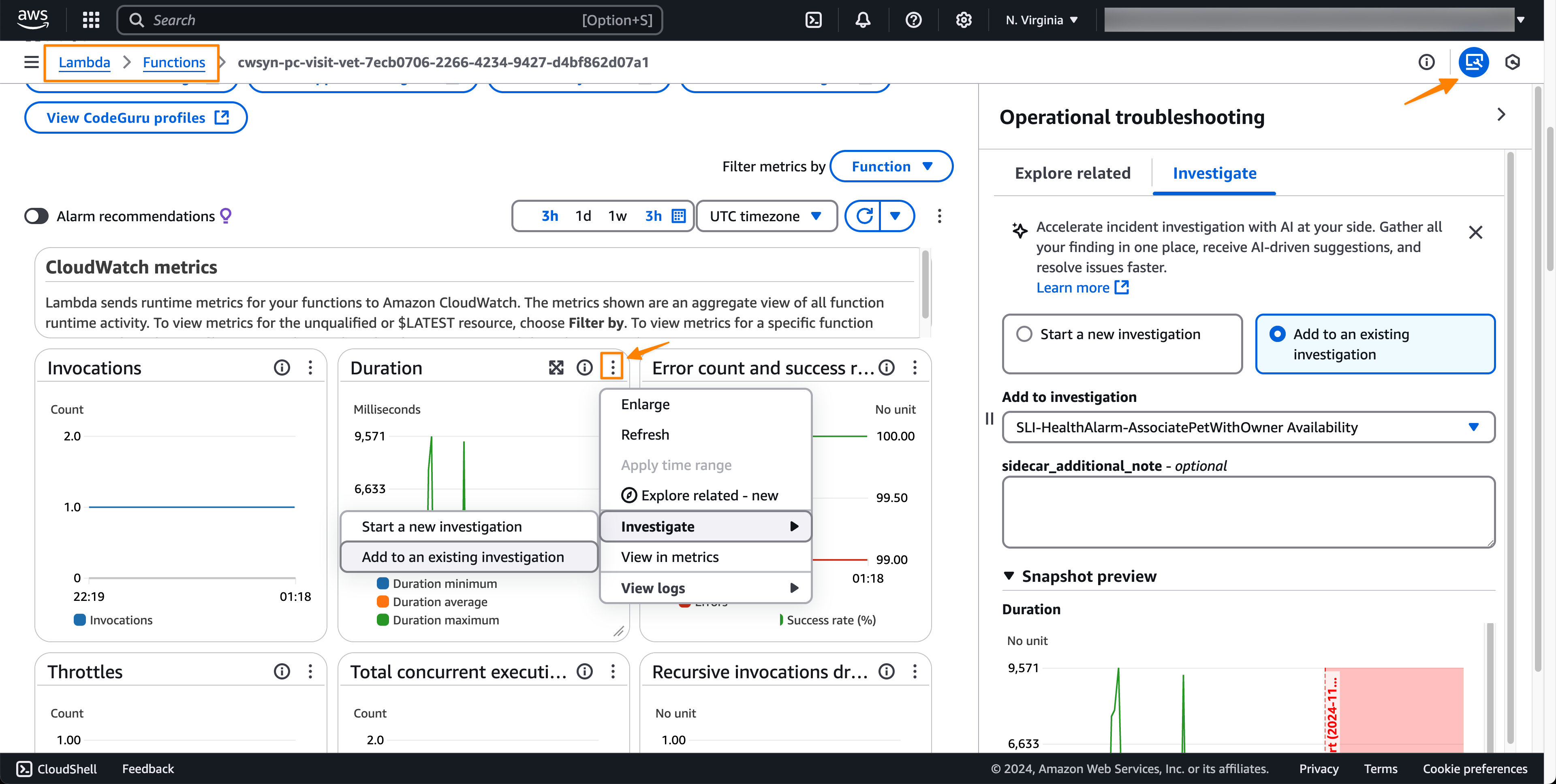1556x784 pixels.
Task: Click the Duration maximum legend swatch
Action: (383, 620)
